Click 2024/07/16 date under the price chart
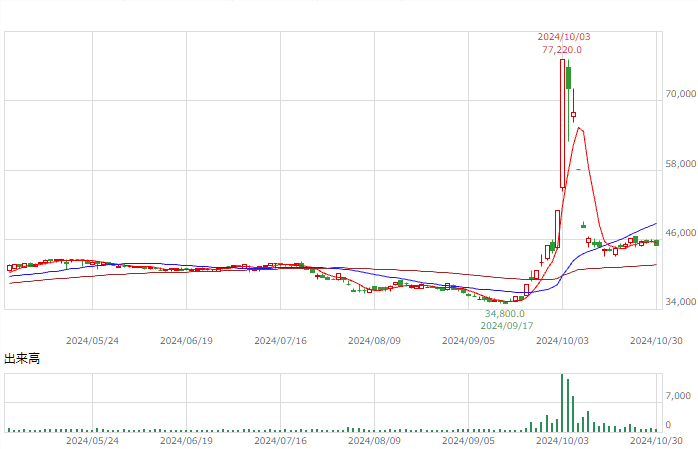 click(x=280, y=341)
